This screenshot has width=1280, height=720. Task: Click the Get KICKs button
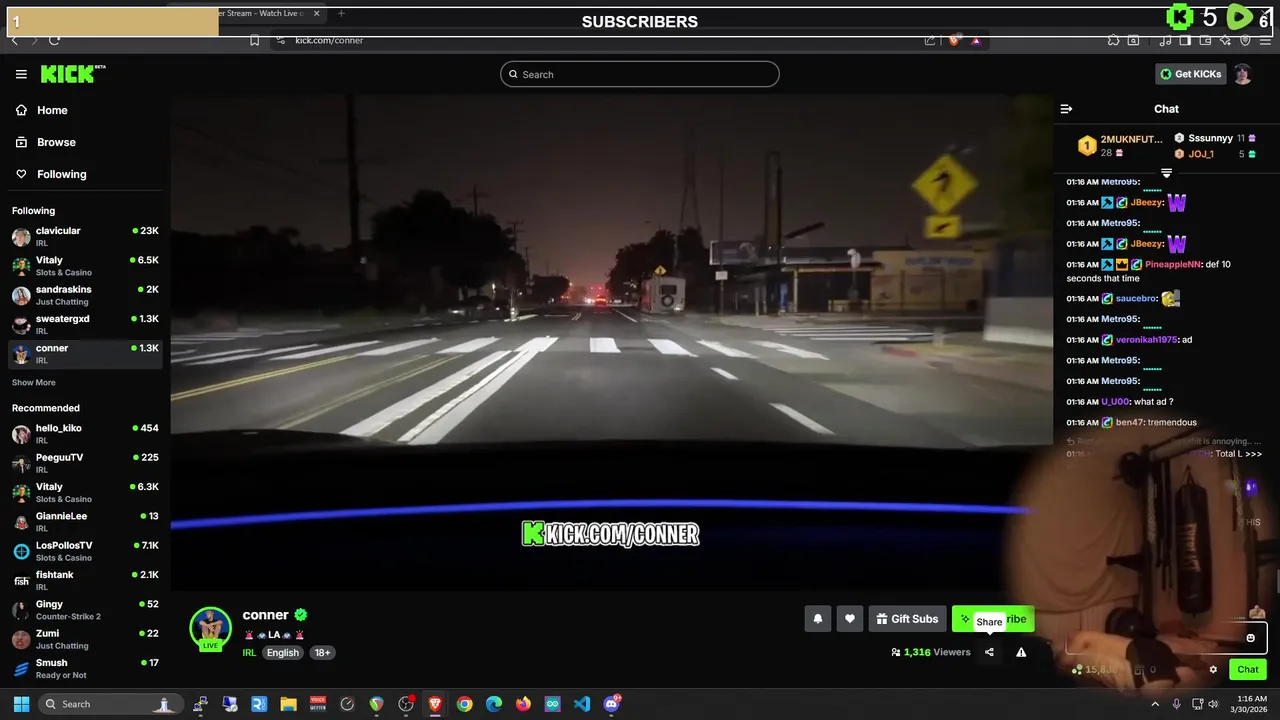point(1190,74)
